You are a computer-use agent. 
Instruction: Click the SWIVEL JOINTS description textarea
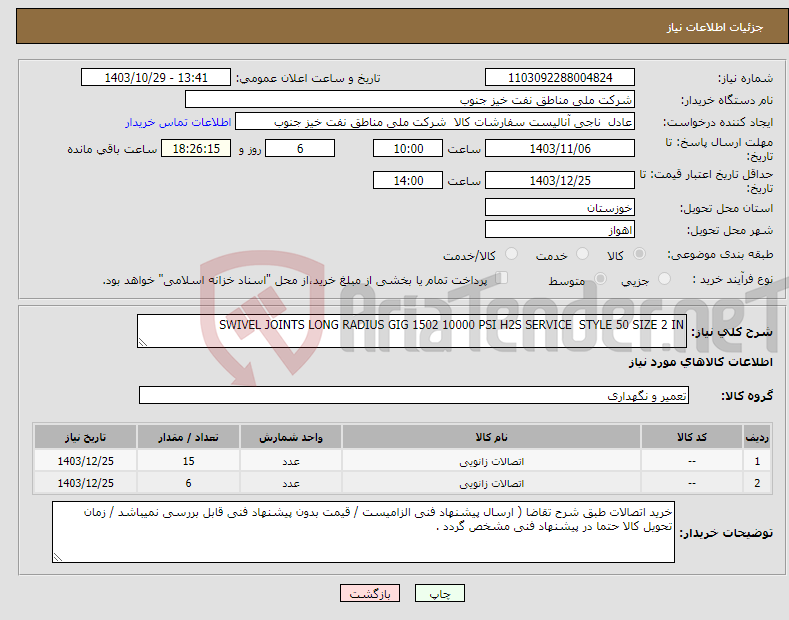tap(412, 331)
